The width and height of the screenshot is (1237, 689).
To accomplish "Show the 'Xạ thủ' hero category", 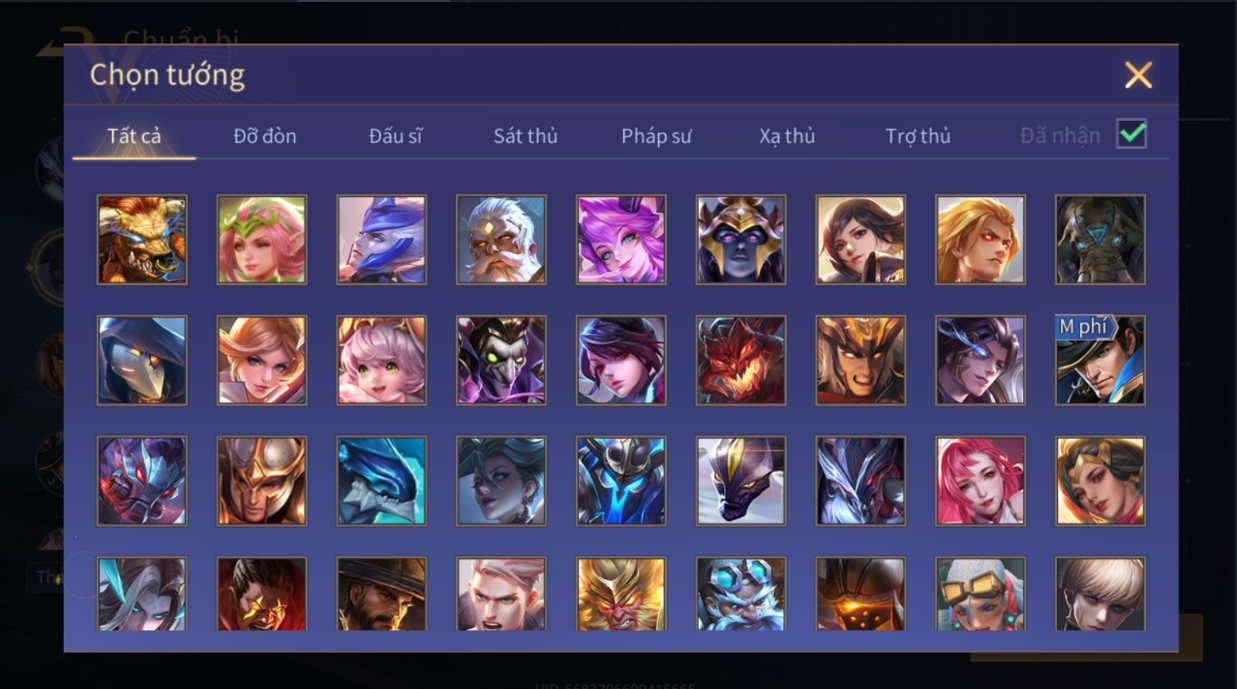I will point(787,136).
